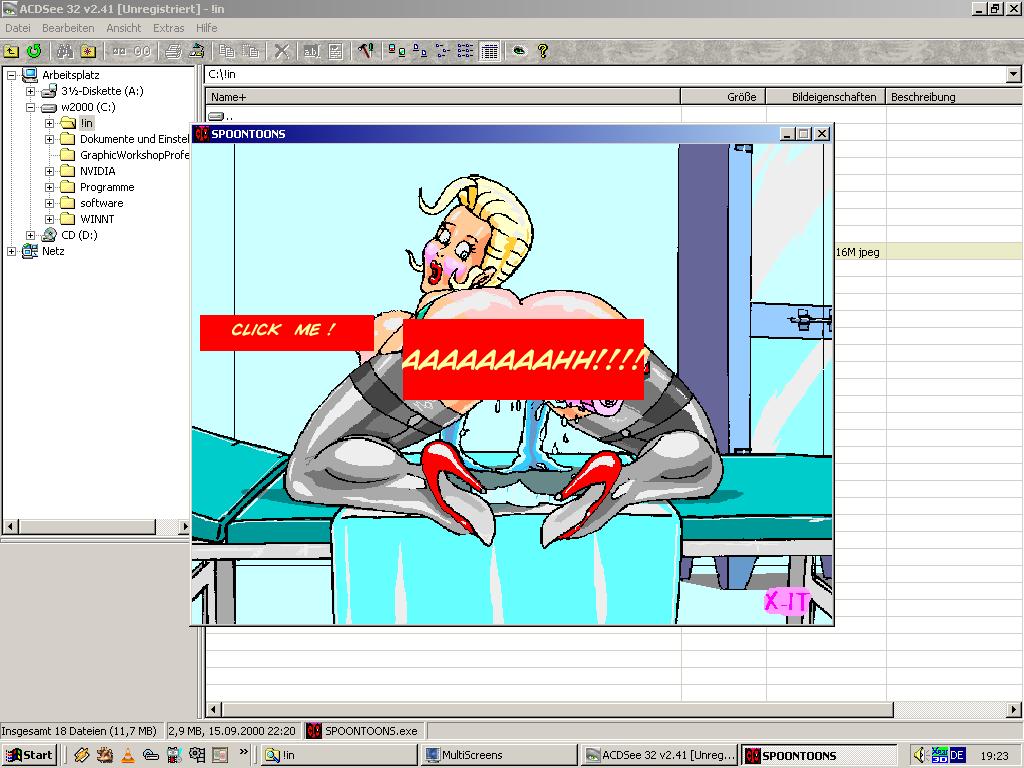
Task: Click the properties sheet toolbar icon
Action: click(x=335, y=51)
